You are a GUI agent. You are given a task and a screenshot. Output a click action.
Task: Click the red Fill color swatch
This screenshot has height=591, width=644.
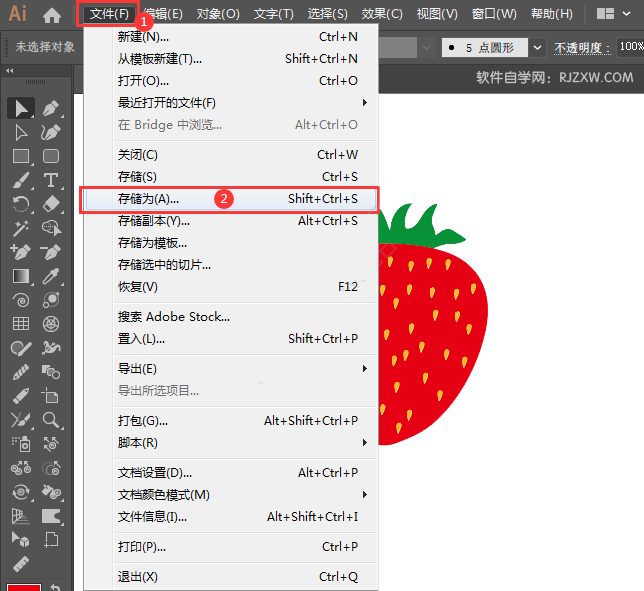(x=24, y=587)
